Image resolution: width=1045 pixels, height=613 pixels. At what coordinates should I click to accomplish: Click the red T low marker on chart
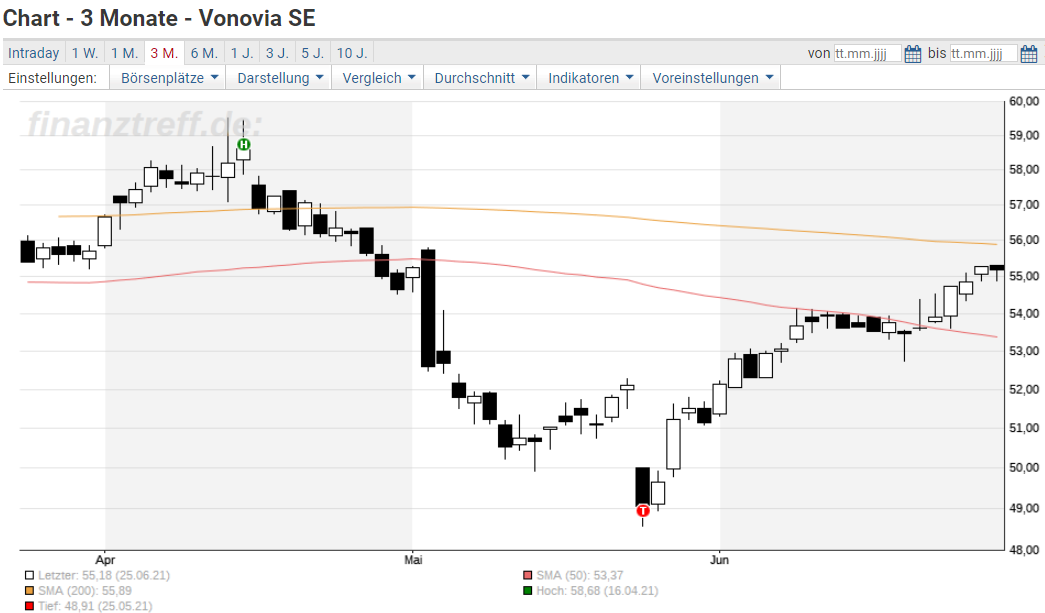click(x=642, y=511)
